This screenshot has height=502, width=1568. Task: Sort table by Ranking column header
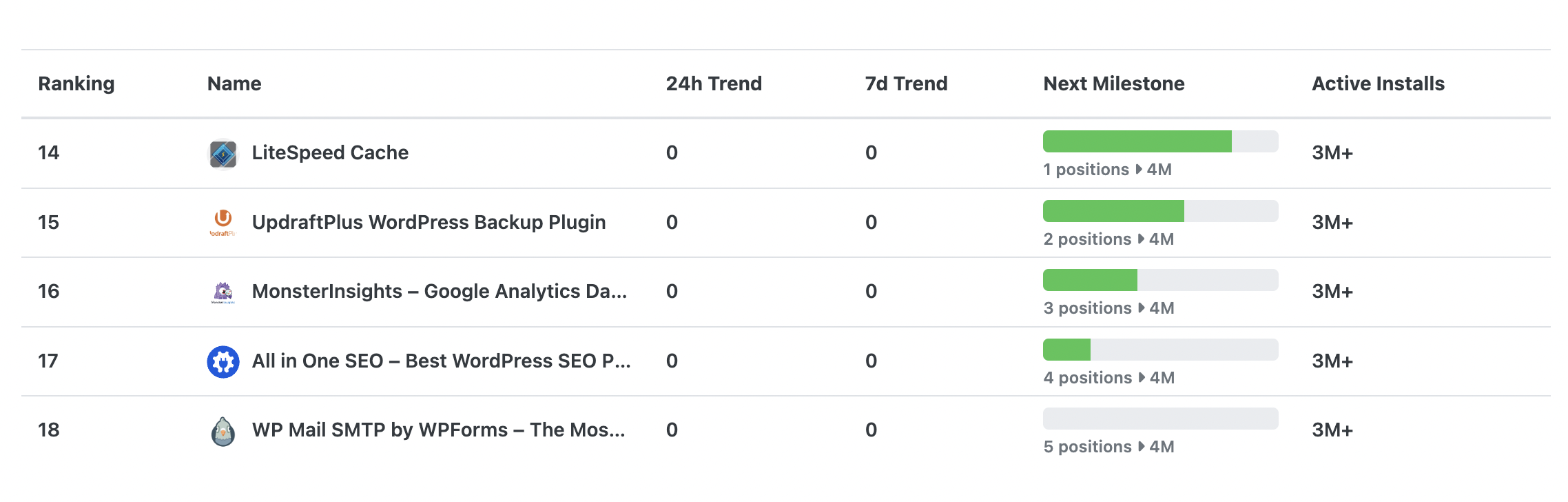coord(76,83)
